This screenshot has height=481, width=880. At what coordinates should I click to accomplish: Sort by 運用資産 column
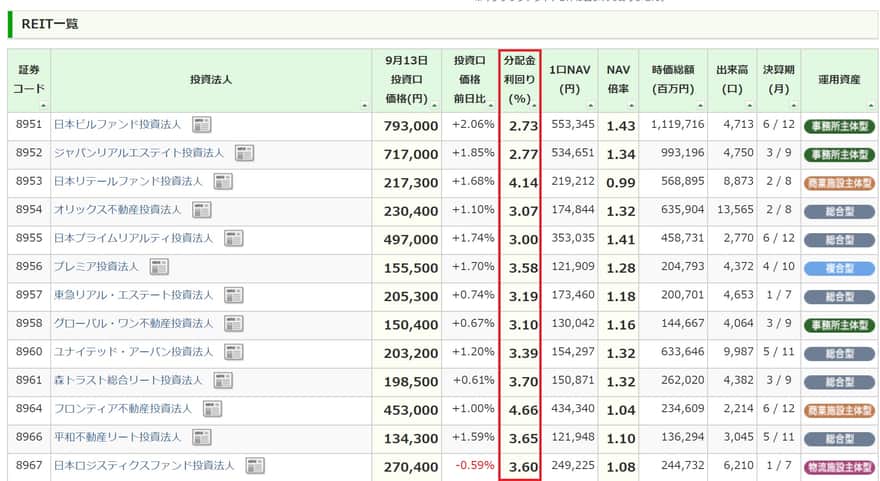click(871, 106)
